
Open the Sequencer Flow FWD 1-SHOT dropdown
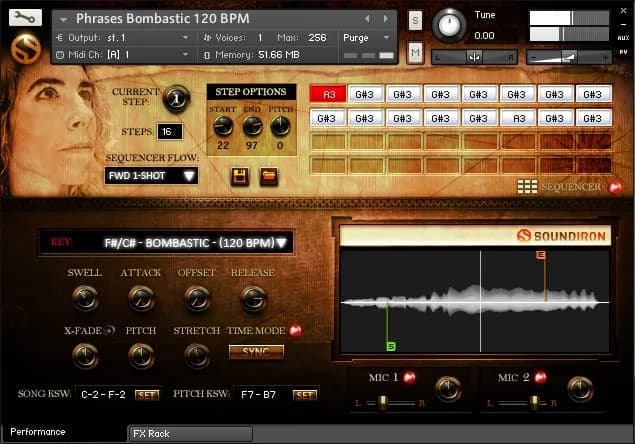click(151, 176)
